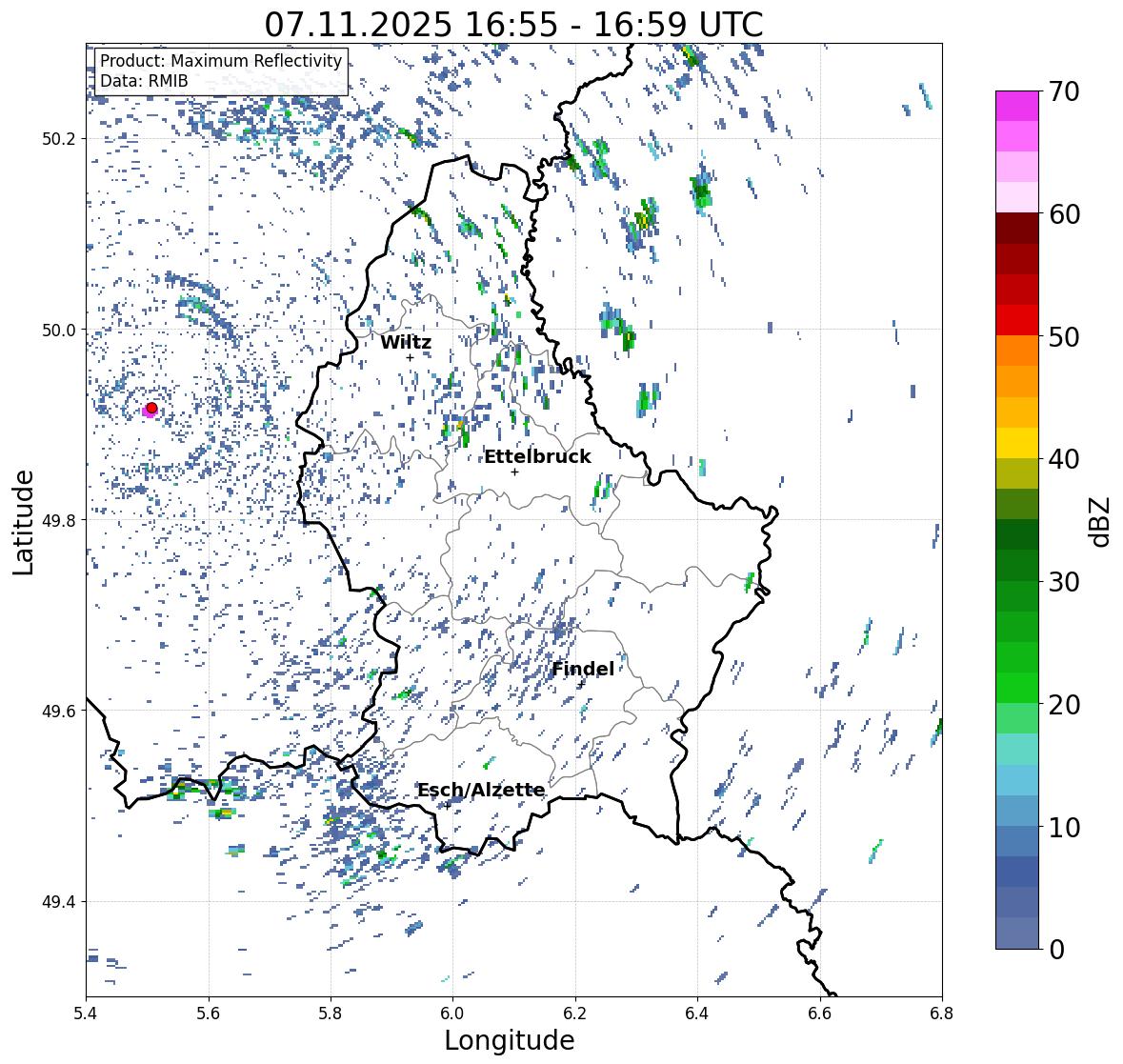Click the 30 value on the colorbar
Screen dimensions: 1123x1064
pos(1063,582)
